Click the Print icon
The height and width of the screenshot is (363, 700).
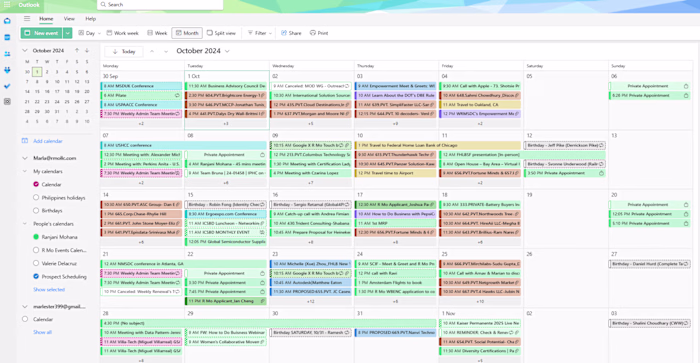(313, 33)
